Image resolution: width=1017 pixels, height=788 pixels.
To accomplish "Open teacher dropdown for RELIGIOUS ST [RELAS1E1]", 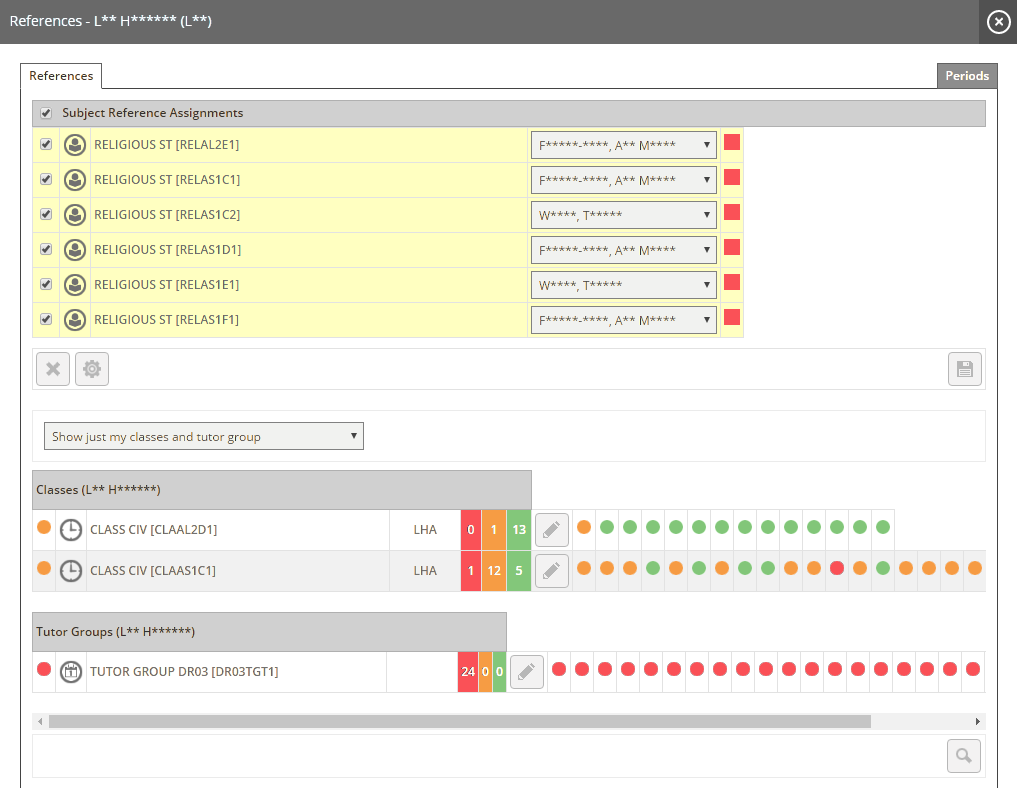I will pyautogui.click(x=623, y=285).
